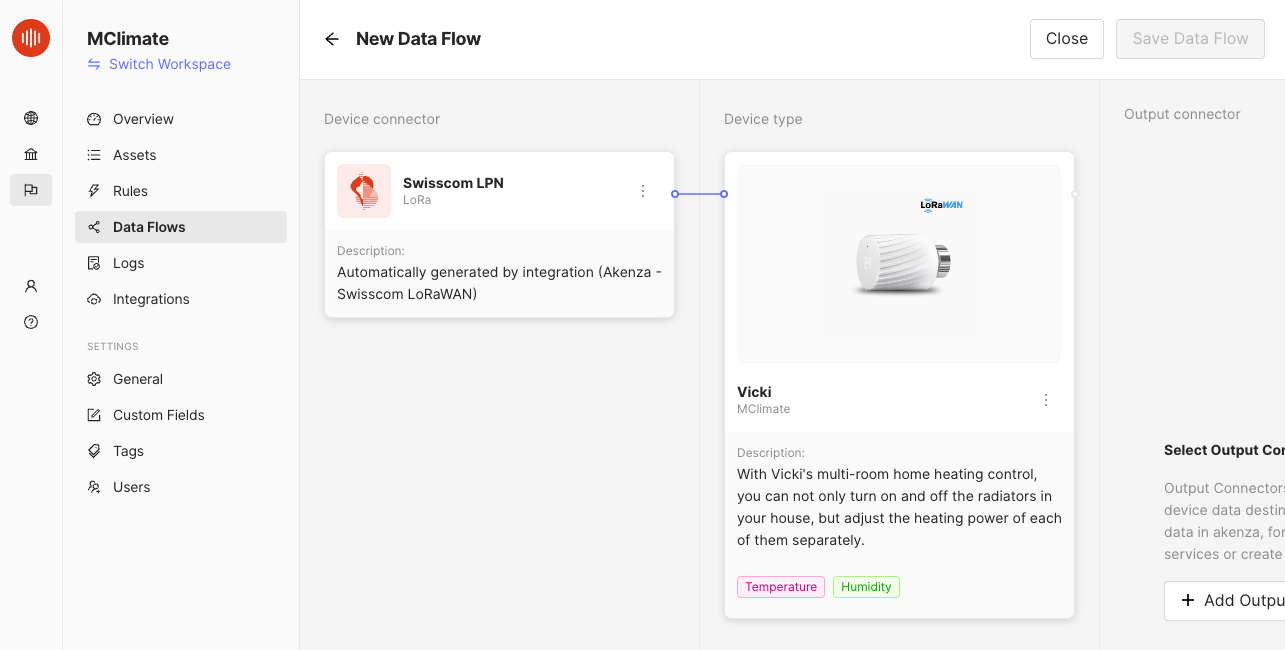The width and height of the screenshot is (1285, 650).
Task: Click the SETTINGS section header
Action: (x=113, y=346)
